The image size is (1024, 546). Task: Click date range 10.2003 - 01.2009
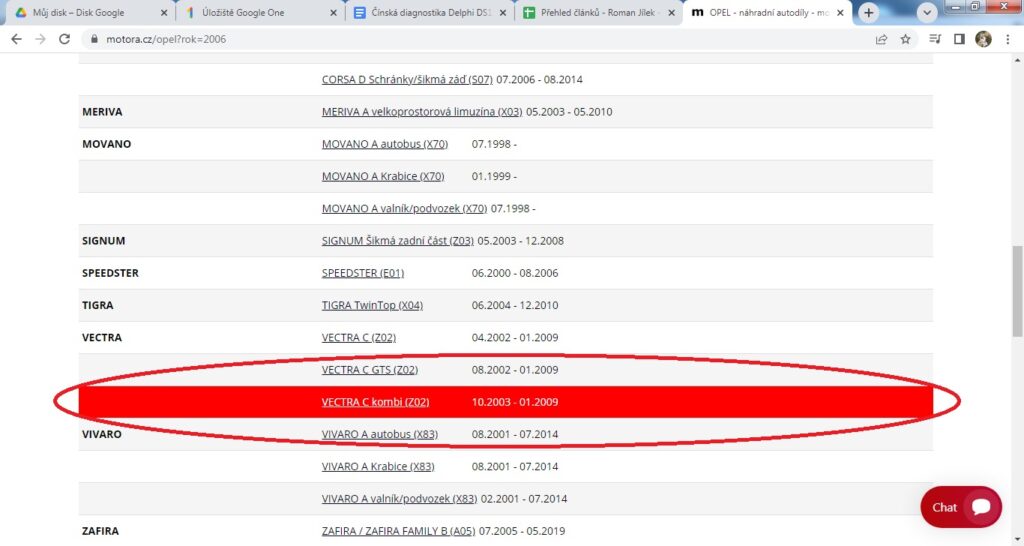coord(515,402)
